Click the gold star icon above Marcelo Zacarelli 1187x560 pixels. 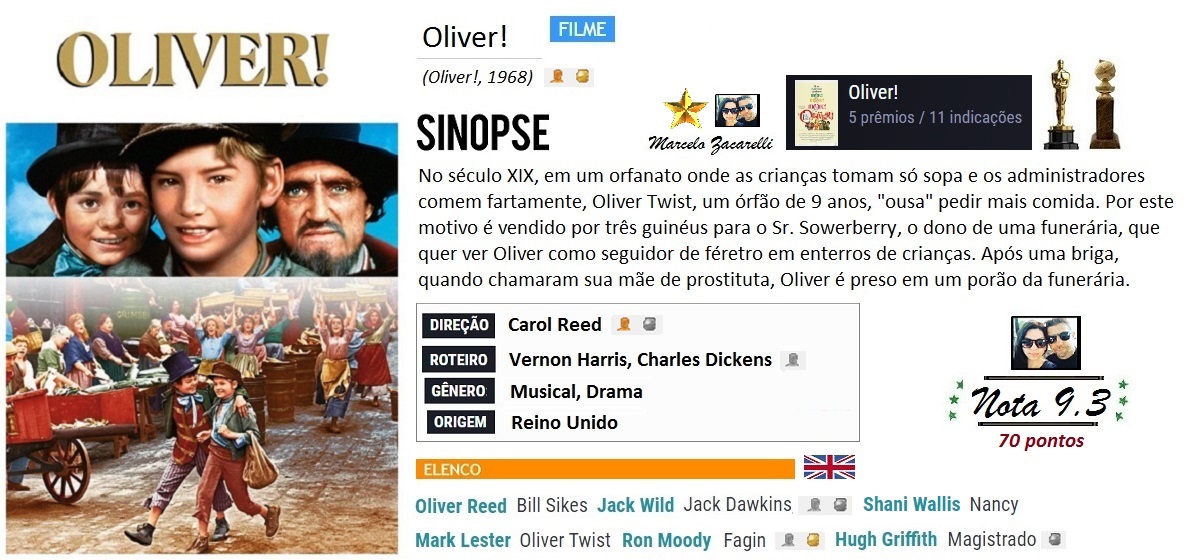(x=685, y=109)
